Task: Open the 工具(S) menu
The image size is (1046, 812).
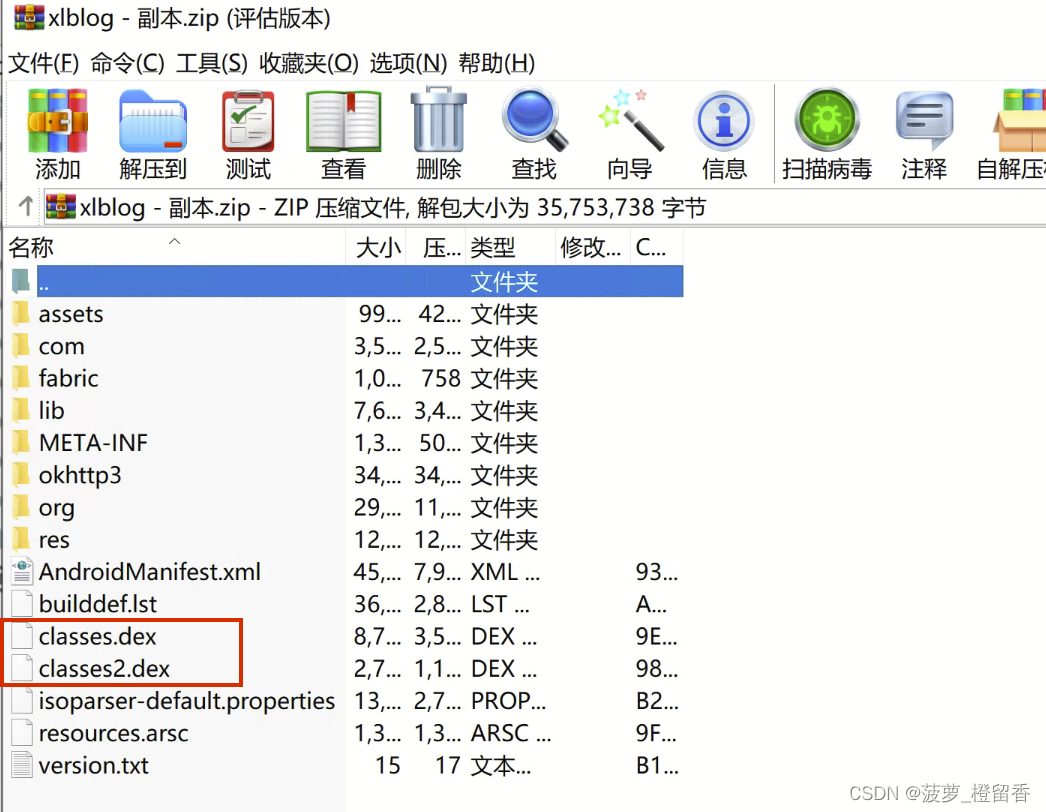Action: click(x=211, y=63)
